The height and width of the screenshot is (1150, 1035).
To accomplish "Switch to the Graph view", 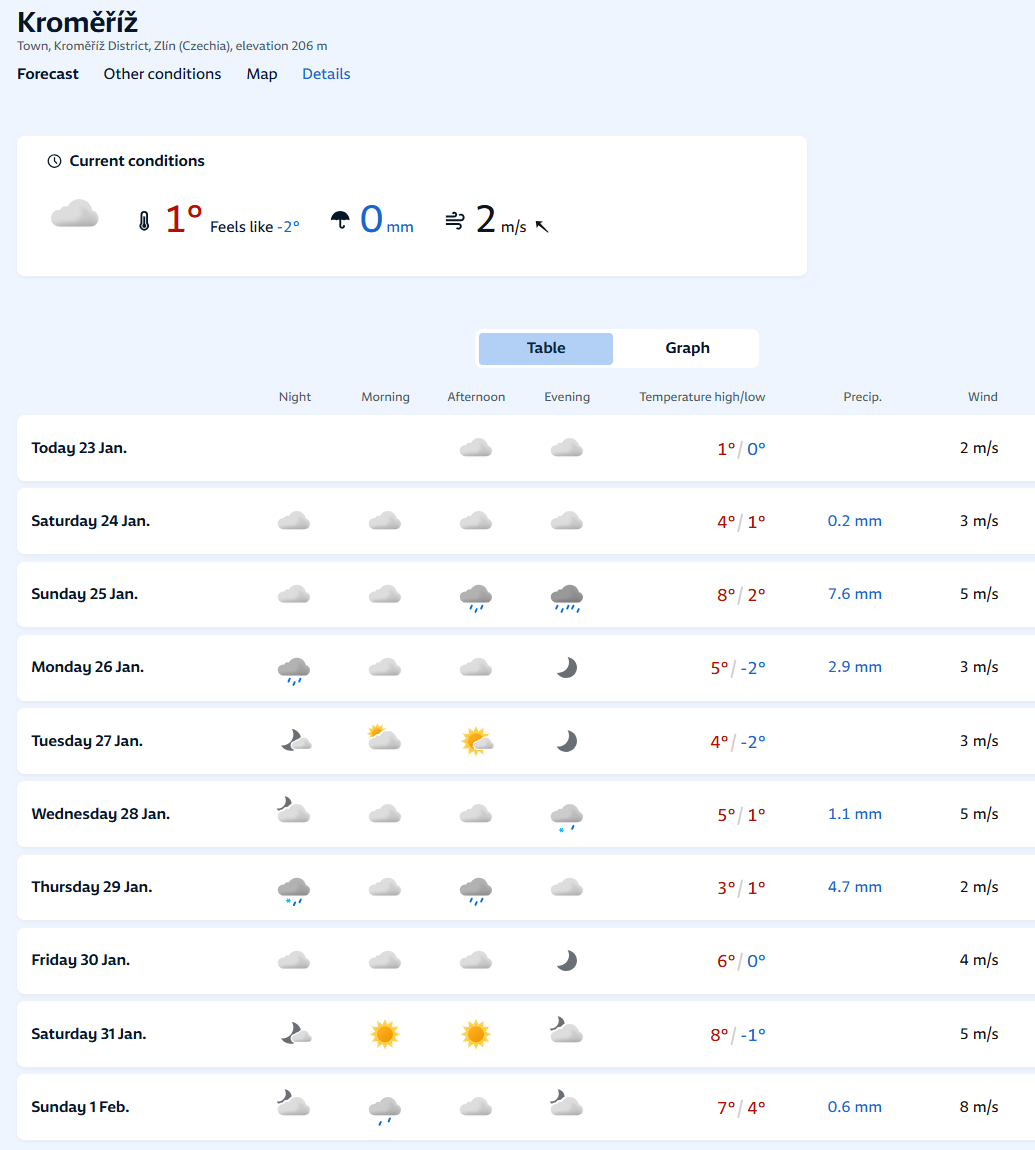I will (x=687, y=348).
